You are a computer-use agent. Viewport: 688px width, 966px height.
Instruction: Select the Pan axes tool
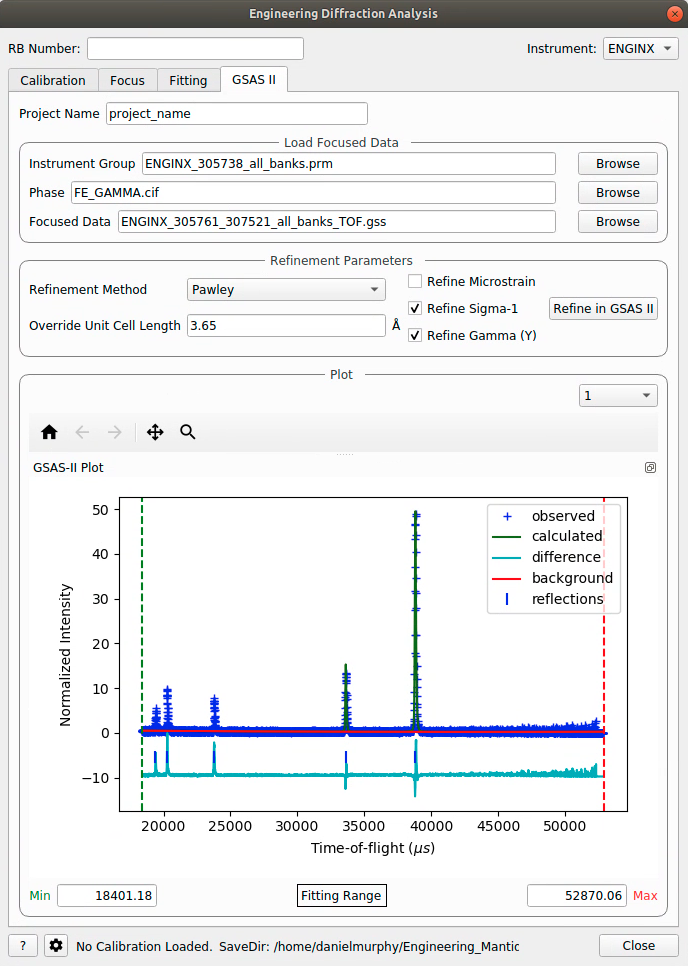pyautogui.click(x=155, y=432)
